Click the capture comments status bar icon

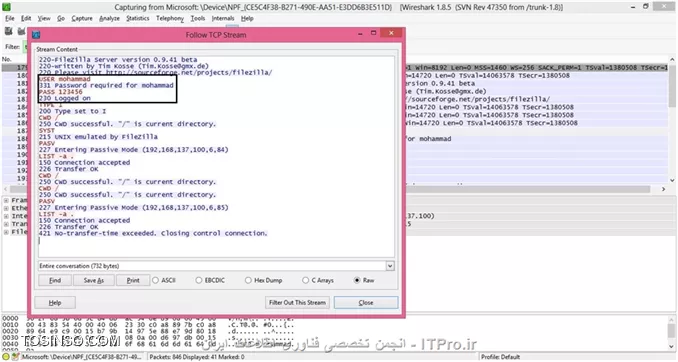coord(16,357)
